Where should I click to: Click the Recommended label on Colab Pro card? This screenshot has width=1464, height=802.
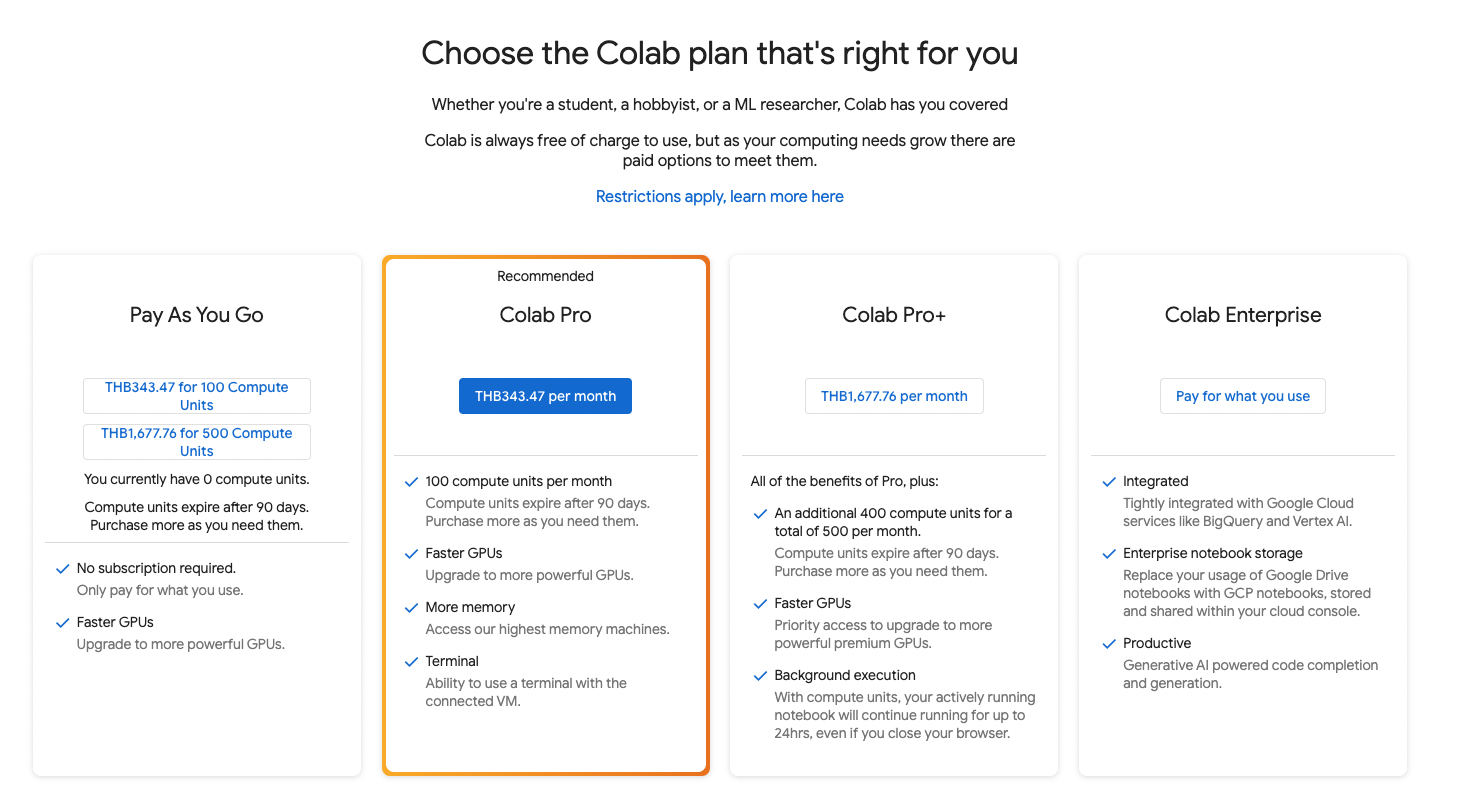(545, 276)
